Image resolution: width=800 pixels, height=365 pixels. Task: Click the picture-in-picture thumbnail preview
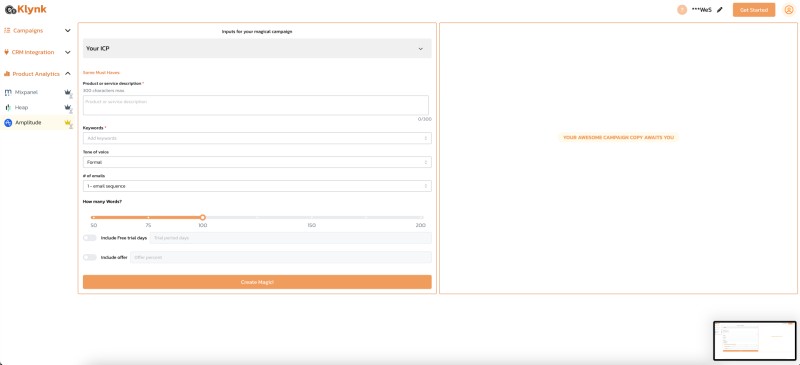755,341
